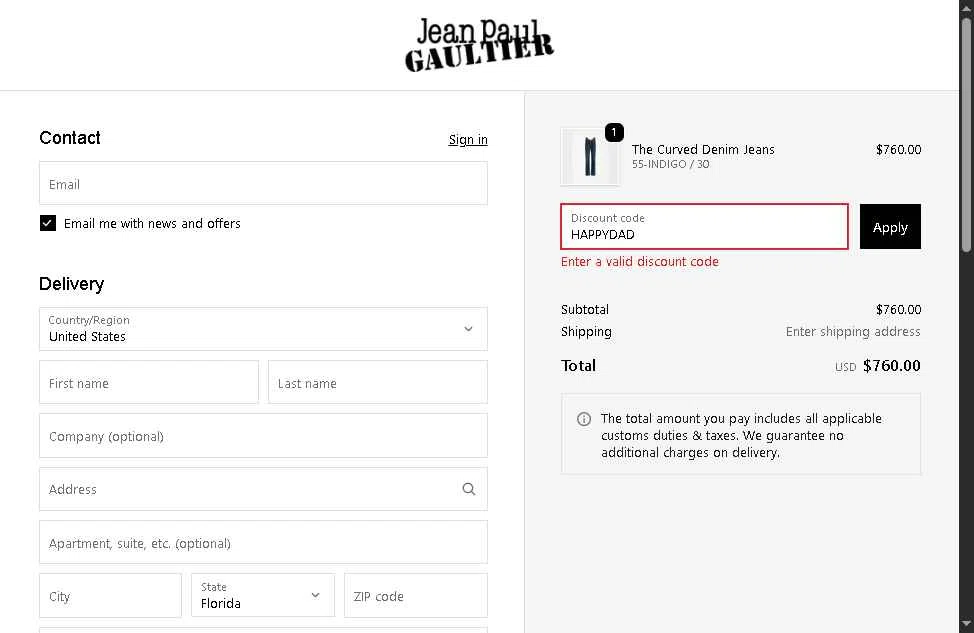
Task: Click the 55-INDIGO / 30 variant text
Action: [670, 165]
